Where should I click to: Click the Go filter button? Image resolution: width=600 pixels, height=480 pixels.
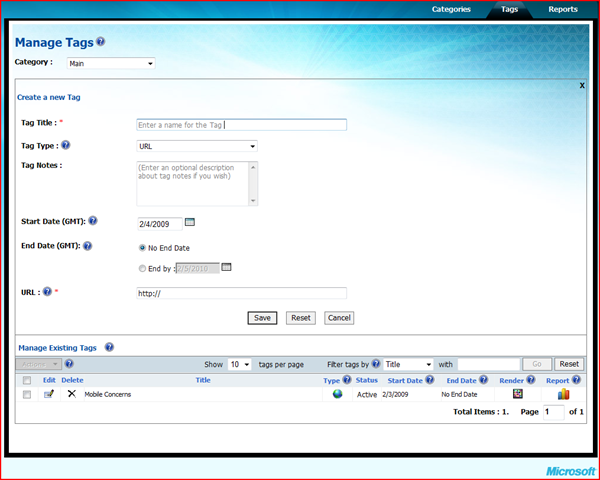pyautogui.click(x=537, y=364)
